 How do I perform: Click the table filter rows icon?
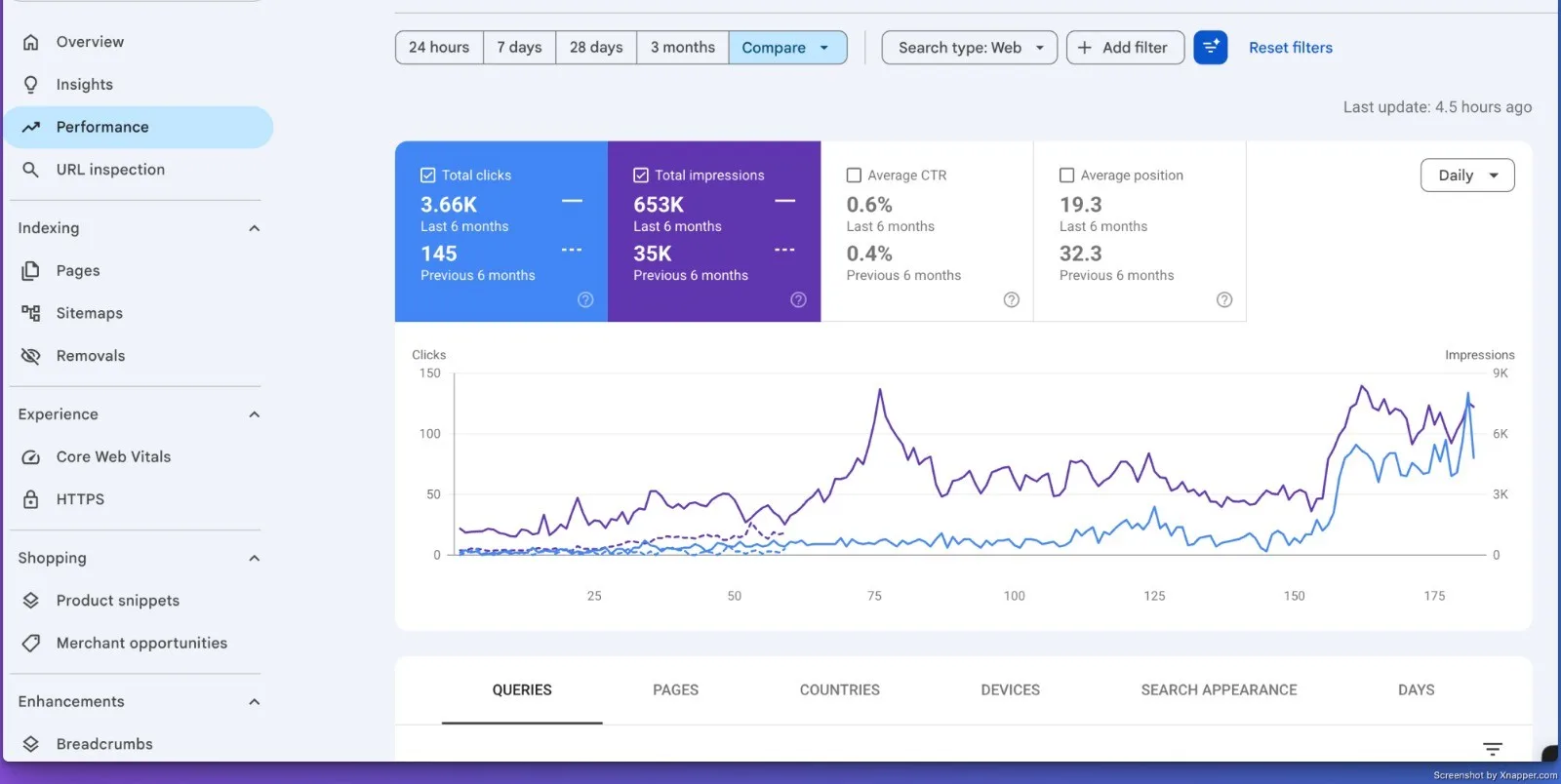[1493, 749]
